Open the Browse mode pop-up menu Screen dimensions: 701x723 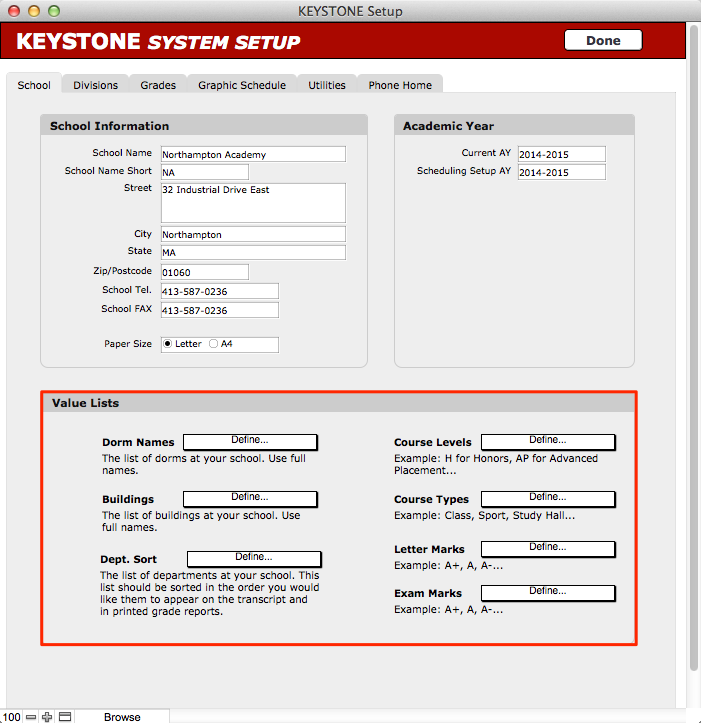coord(122,716)
